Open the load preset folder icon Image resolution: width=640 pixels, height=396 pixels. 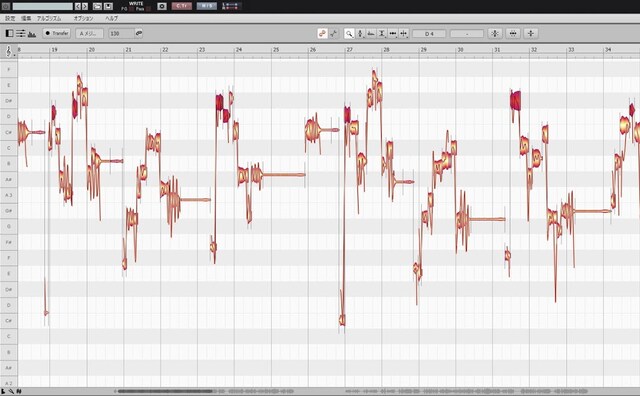pyautogui.click(x=97, y=7)
